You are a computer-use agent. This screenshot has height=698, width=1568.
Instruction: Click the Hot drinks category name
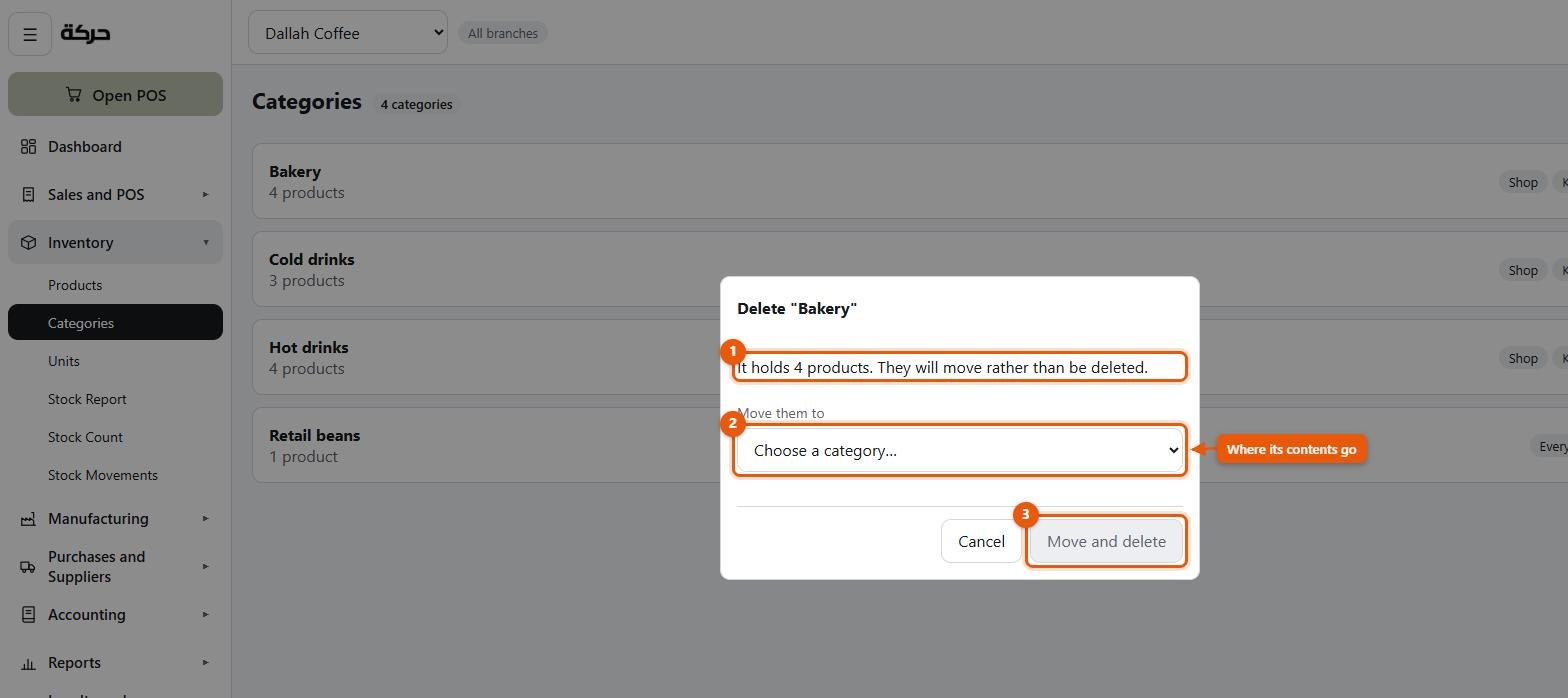(x=309, y=348)
